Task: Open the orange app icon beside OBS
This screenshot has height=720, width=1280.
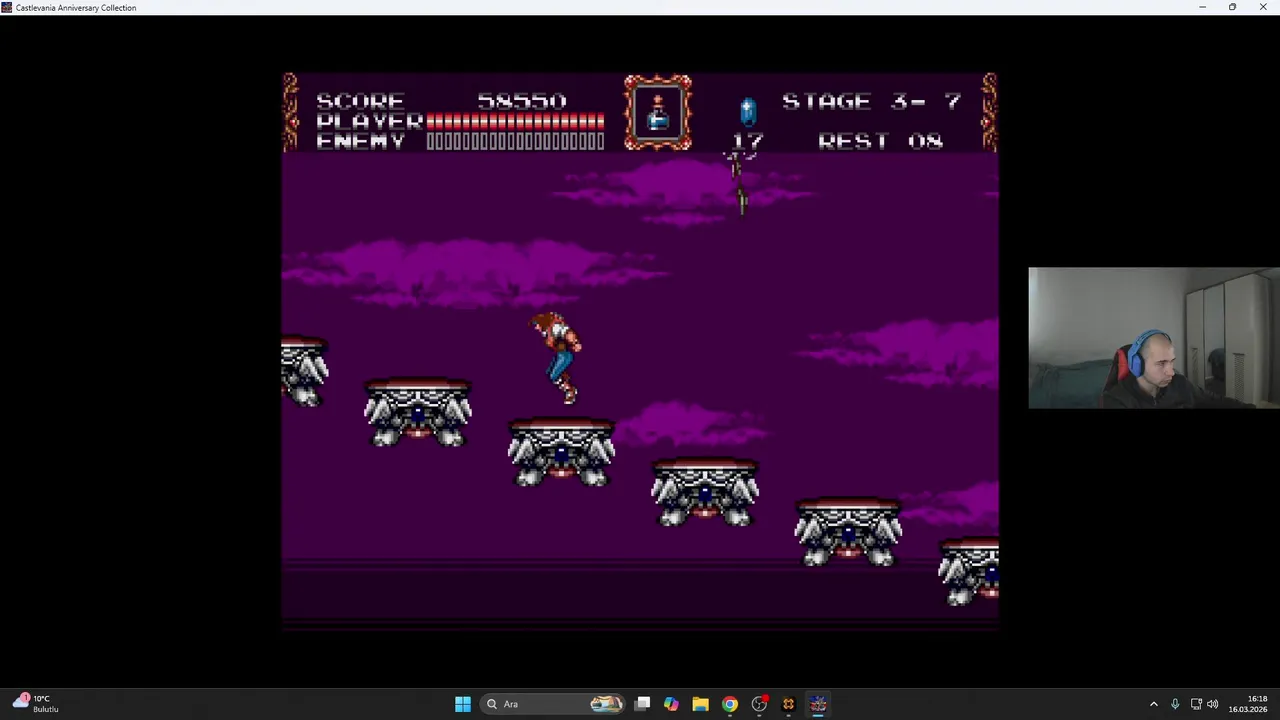Action: [788, 704]
